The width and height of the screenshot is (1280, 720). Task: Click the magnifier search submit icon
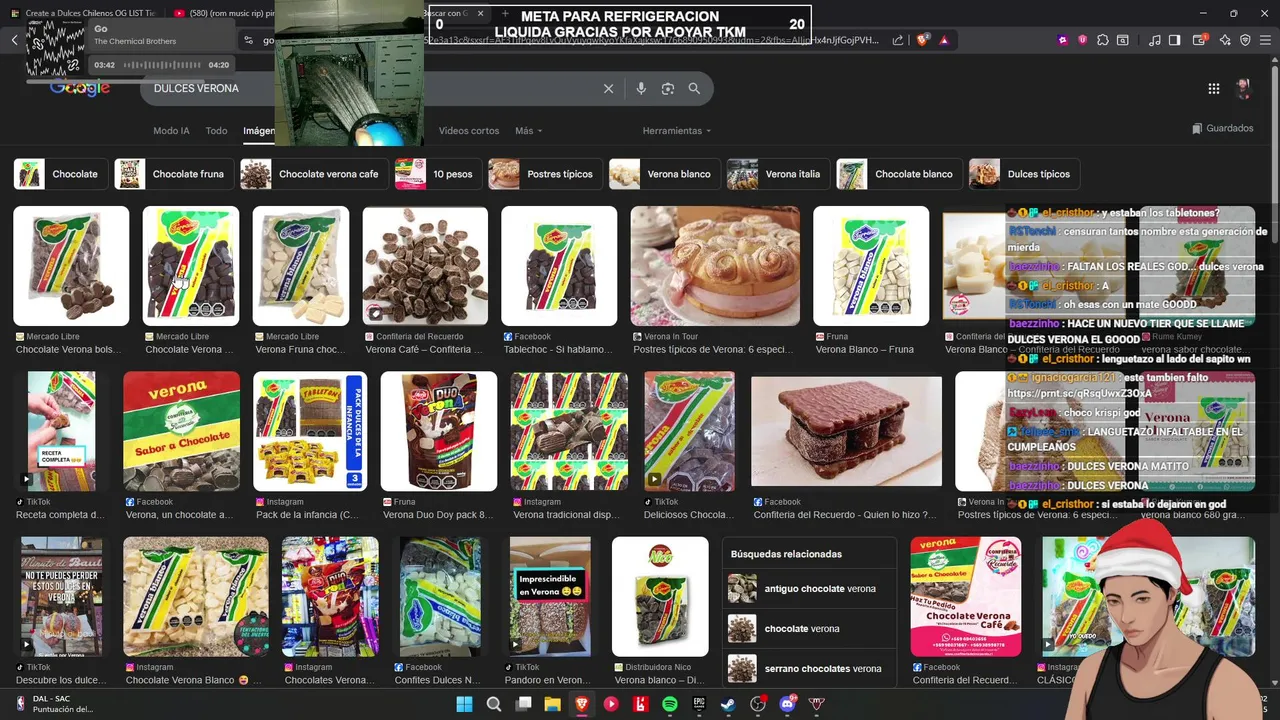[694, 89]
